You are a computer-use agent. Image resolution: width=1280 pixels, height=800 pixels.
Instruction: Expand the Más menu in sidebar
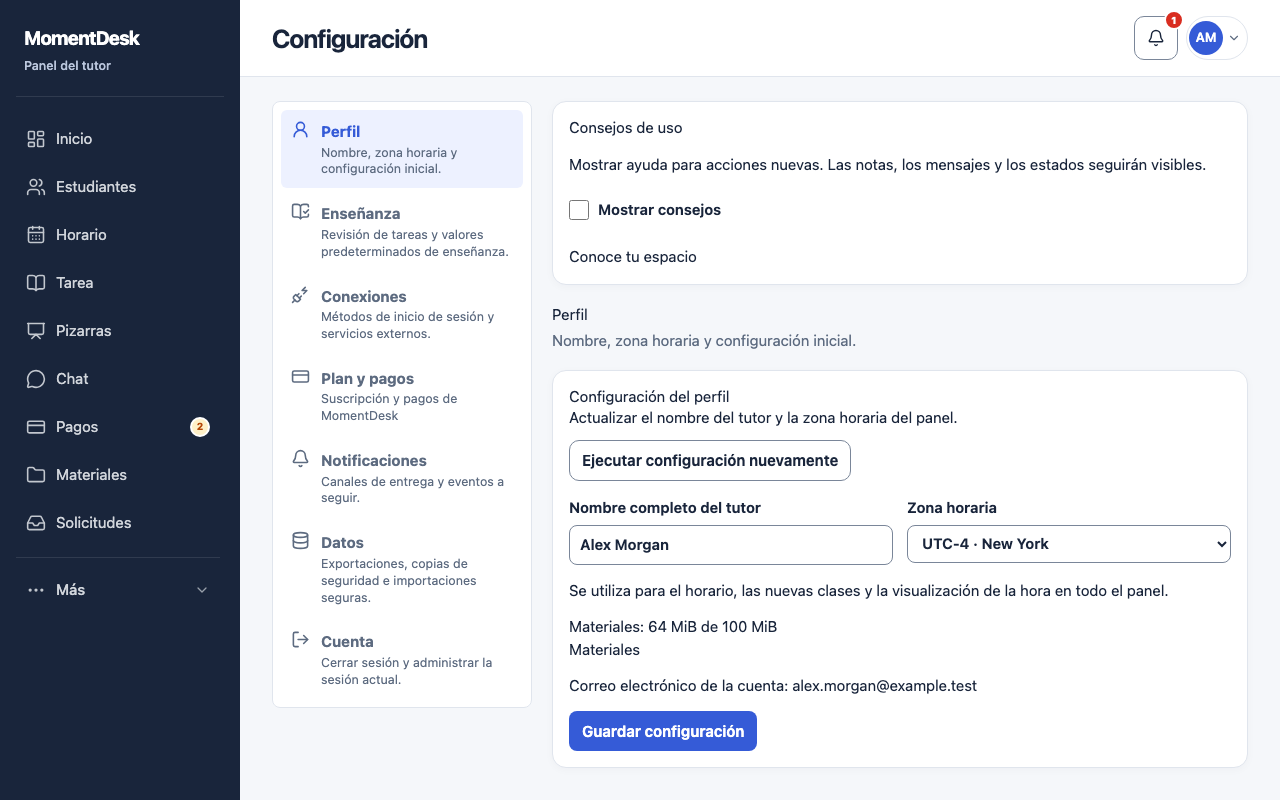(x=118, y=590)
